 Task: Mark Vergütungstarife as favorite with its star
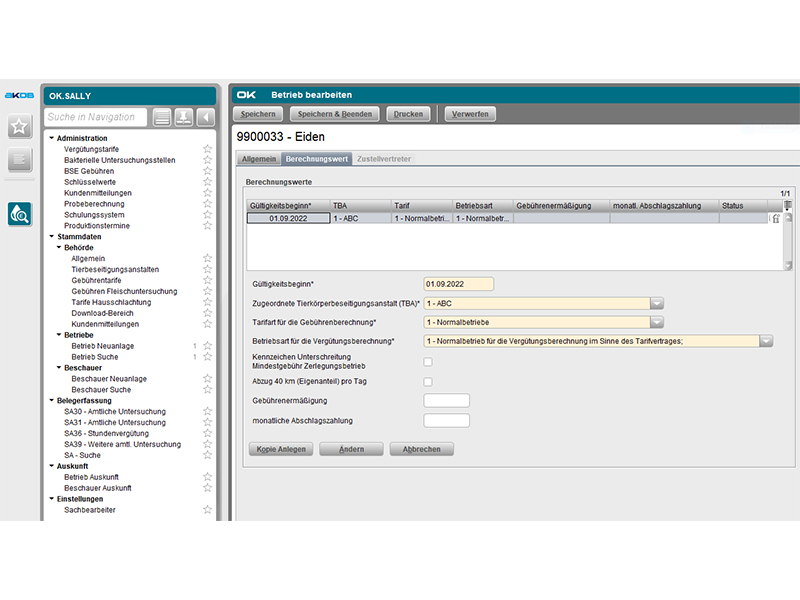tap(207, 149)
